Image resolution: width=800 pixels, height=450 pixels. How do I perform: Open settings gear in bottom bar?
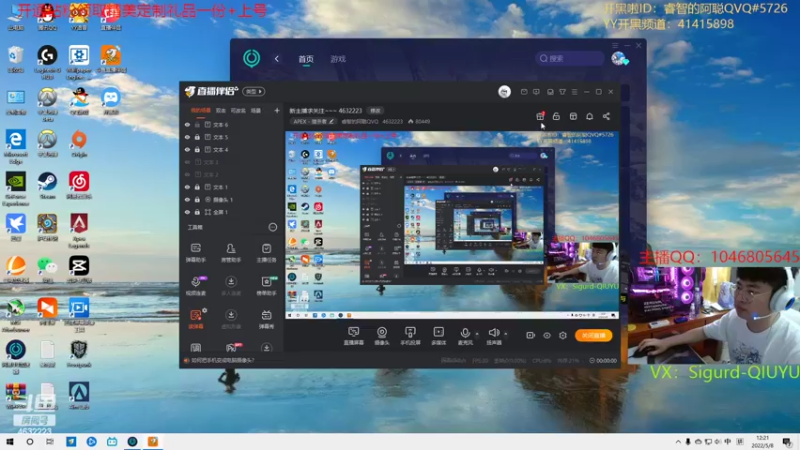click(x=563, y=335)
